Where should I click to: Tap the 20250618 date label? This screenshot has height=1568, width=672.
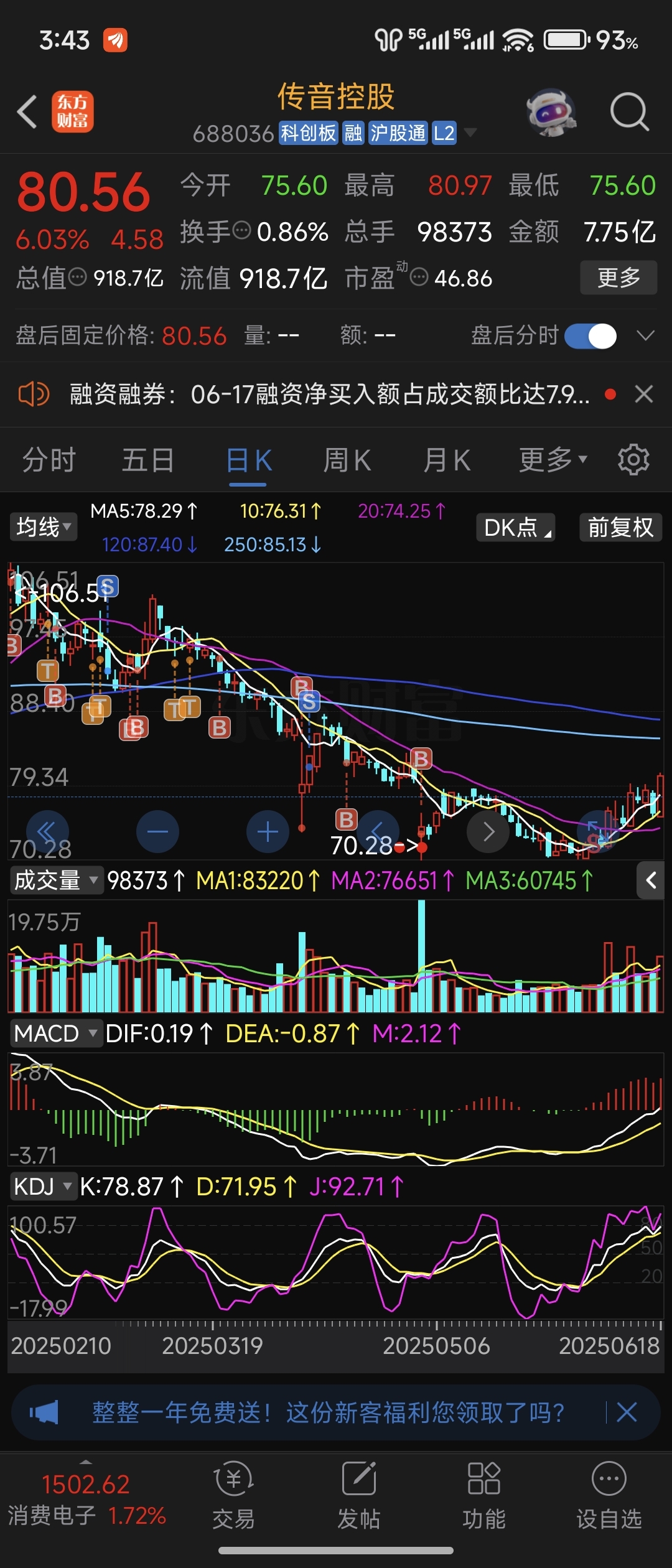pyautogui.click(x=609, y=1346)
